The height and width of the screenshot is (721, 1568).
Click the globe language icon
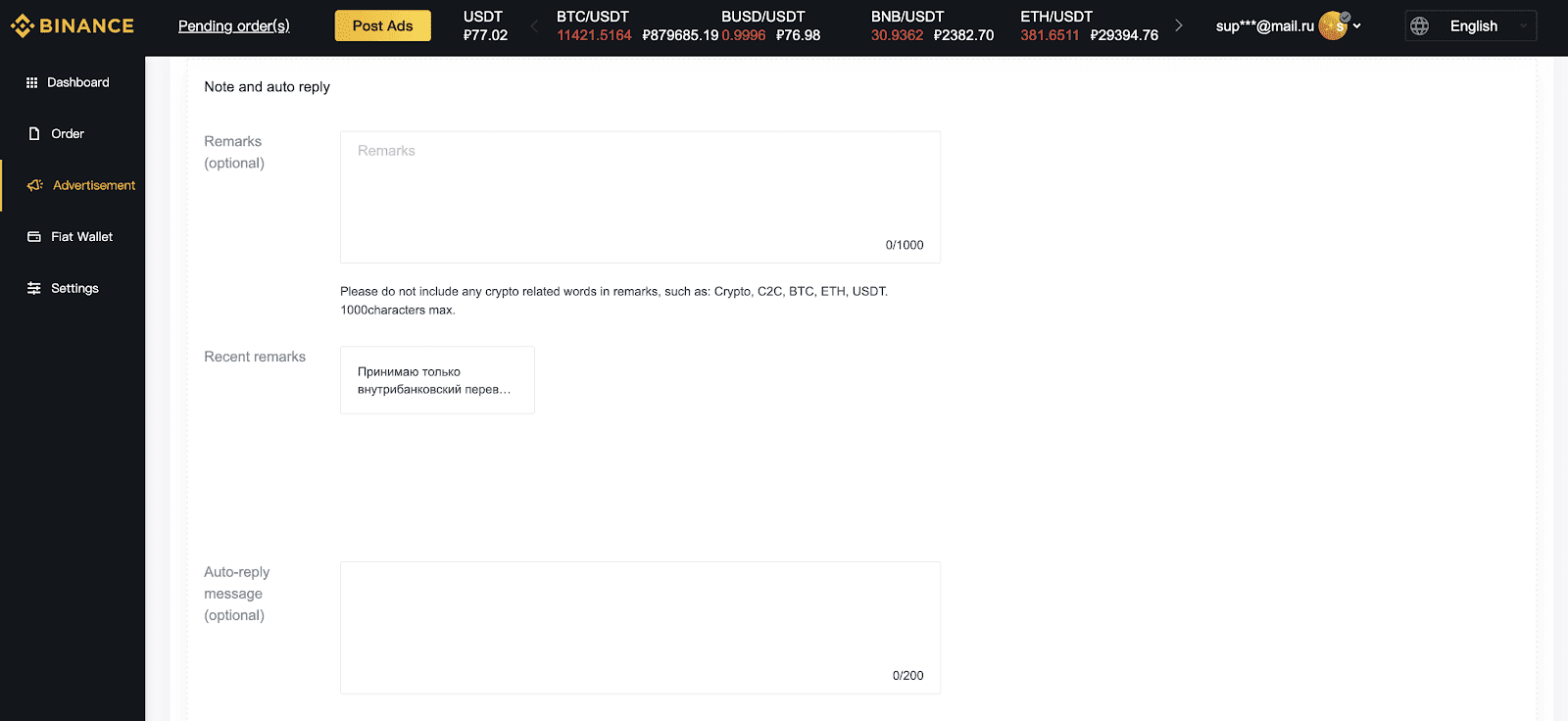click(1420, 26)
